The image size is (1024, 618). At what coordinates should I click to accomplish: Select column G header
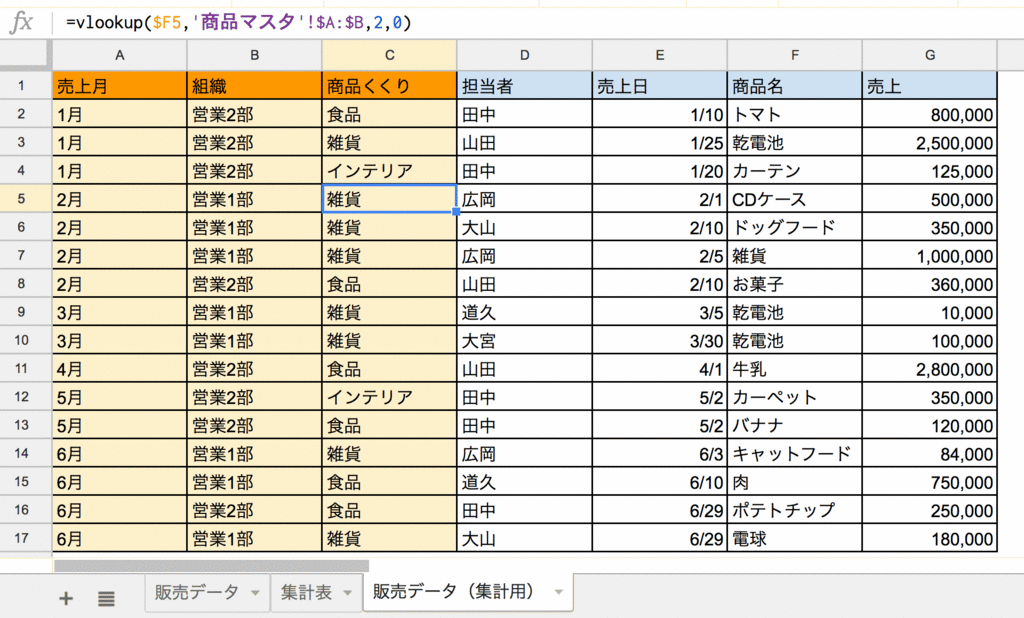[930, 55]
